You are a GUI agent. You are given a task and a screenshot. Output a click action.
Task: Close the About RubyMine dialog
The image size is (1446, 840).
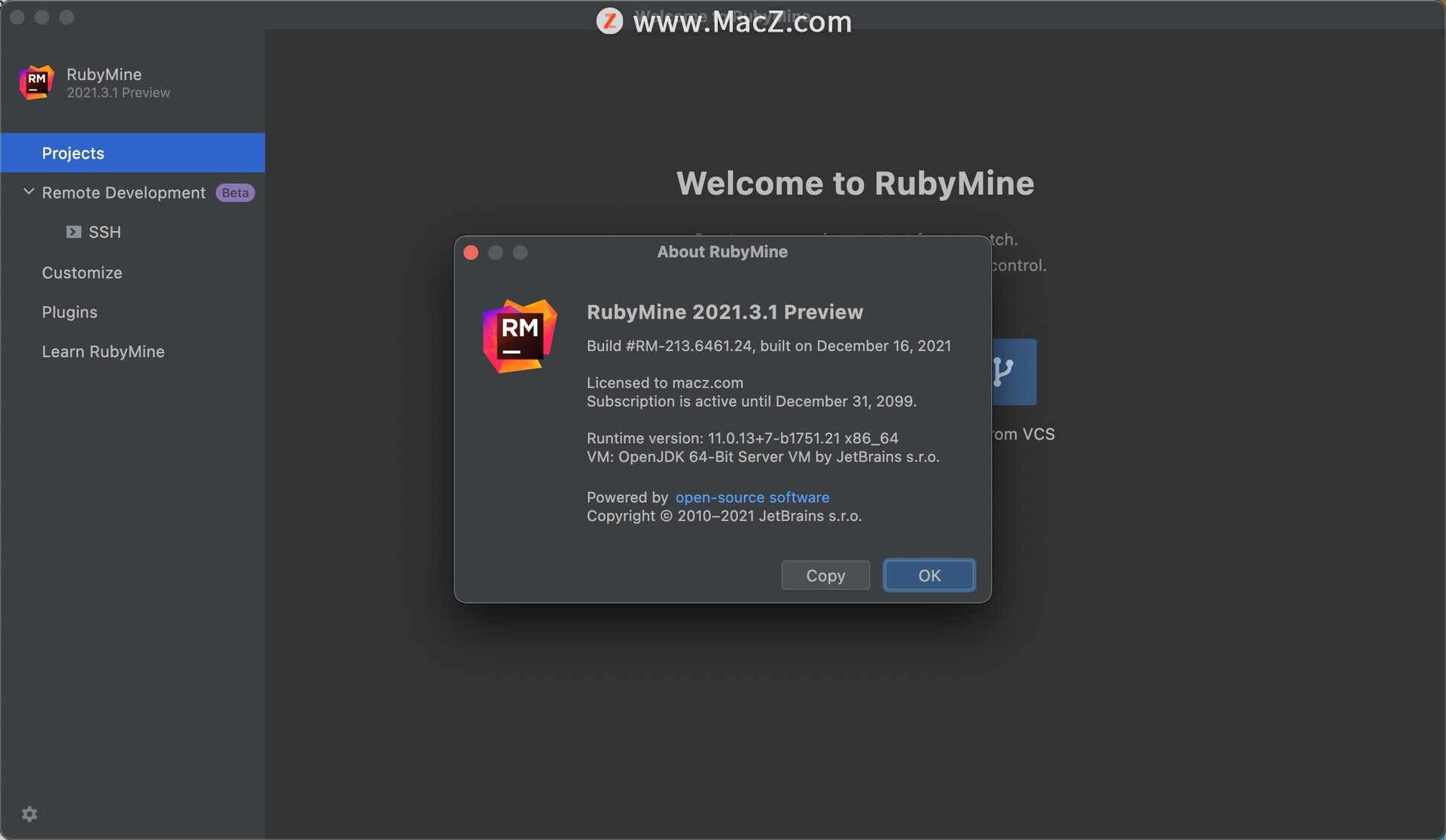click(471, 252)
